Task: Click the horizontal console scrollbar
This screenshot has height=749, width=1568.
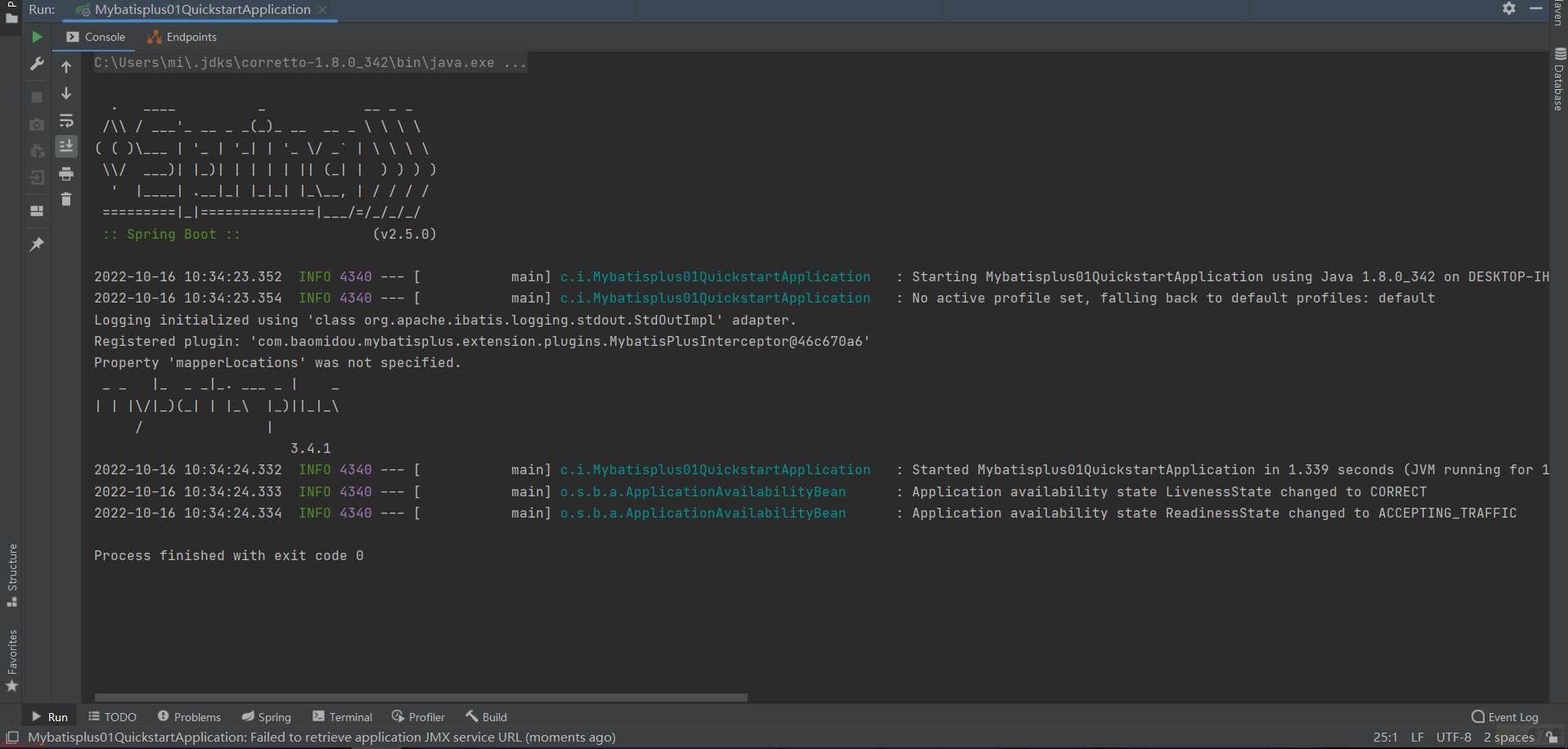Action: (x=420, y=697)
